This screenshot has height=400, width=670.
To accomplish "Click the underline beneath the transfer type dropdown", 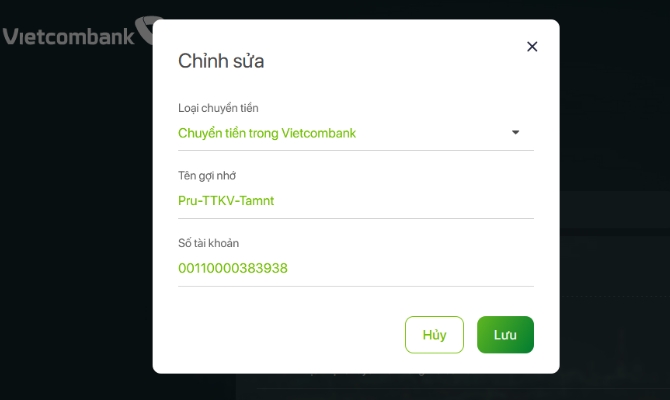I will [x=355, y=151].
